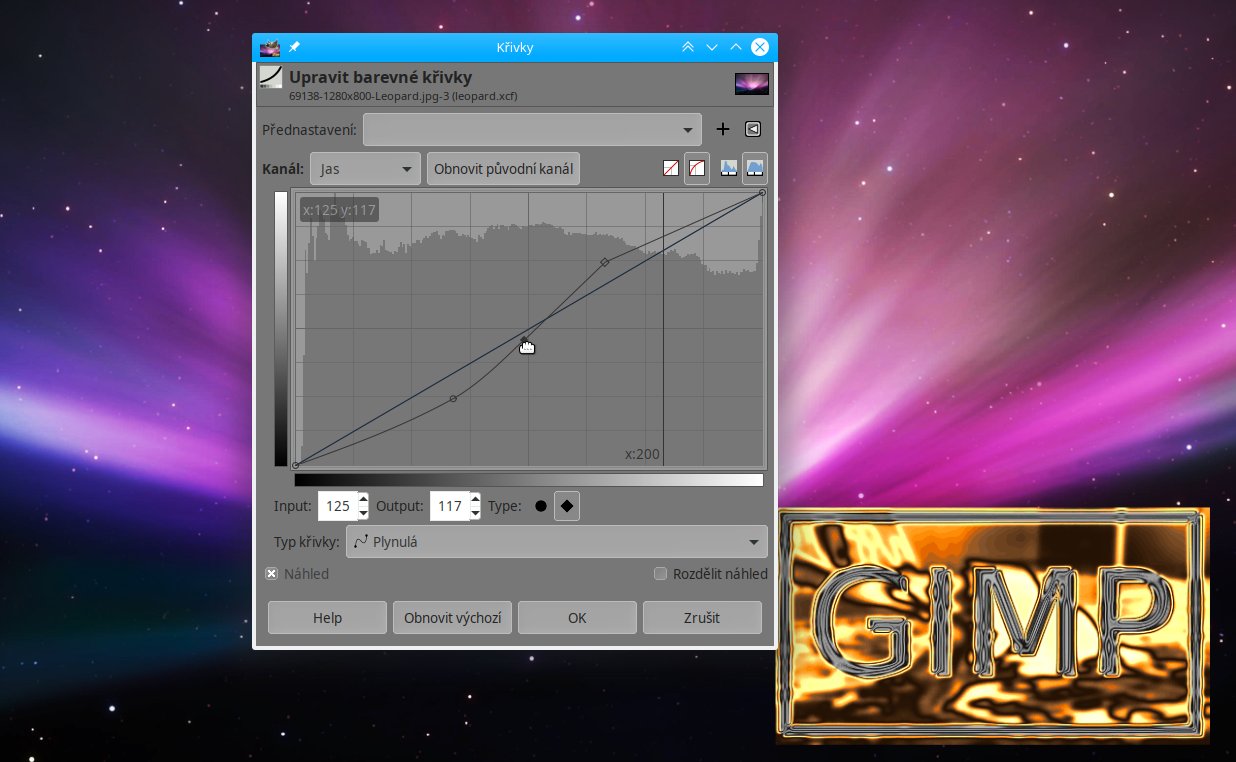This screenshot has height=762, width=1236.
Task: Enable the Rozdělit náhled checkbox
Action: 660,574
